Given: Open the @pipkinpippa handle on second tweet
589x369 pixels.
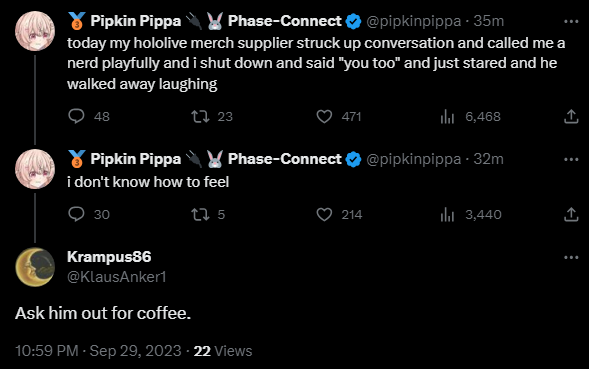Looking at the screenshot, I should pos(413,159).
